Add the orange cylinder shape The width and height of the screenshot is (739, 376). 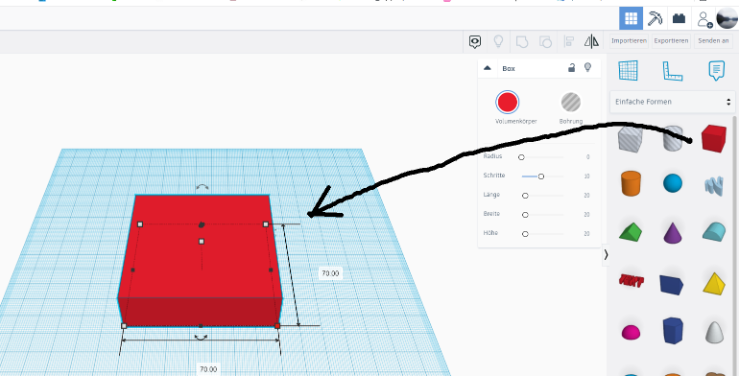click(631, 183)
